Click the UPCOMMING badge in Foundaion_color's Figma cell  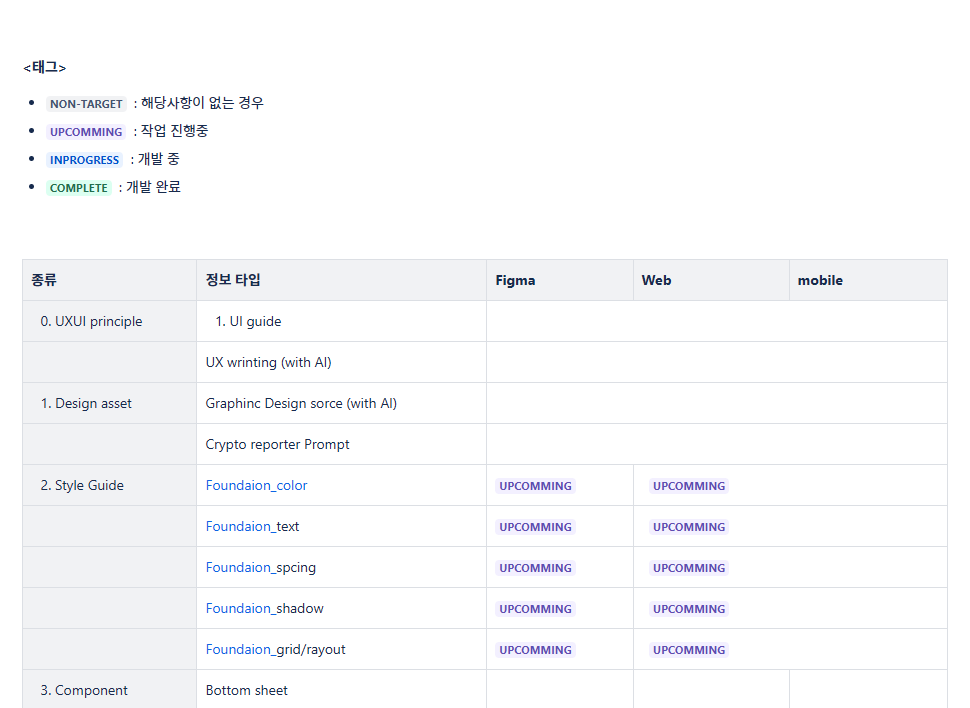click(x=535, y=485)
